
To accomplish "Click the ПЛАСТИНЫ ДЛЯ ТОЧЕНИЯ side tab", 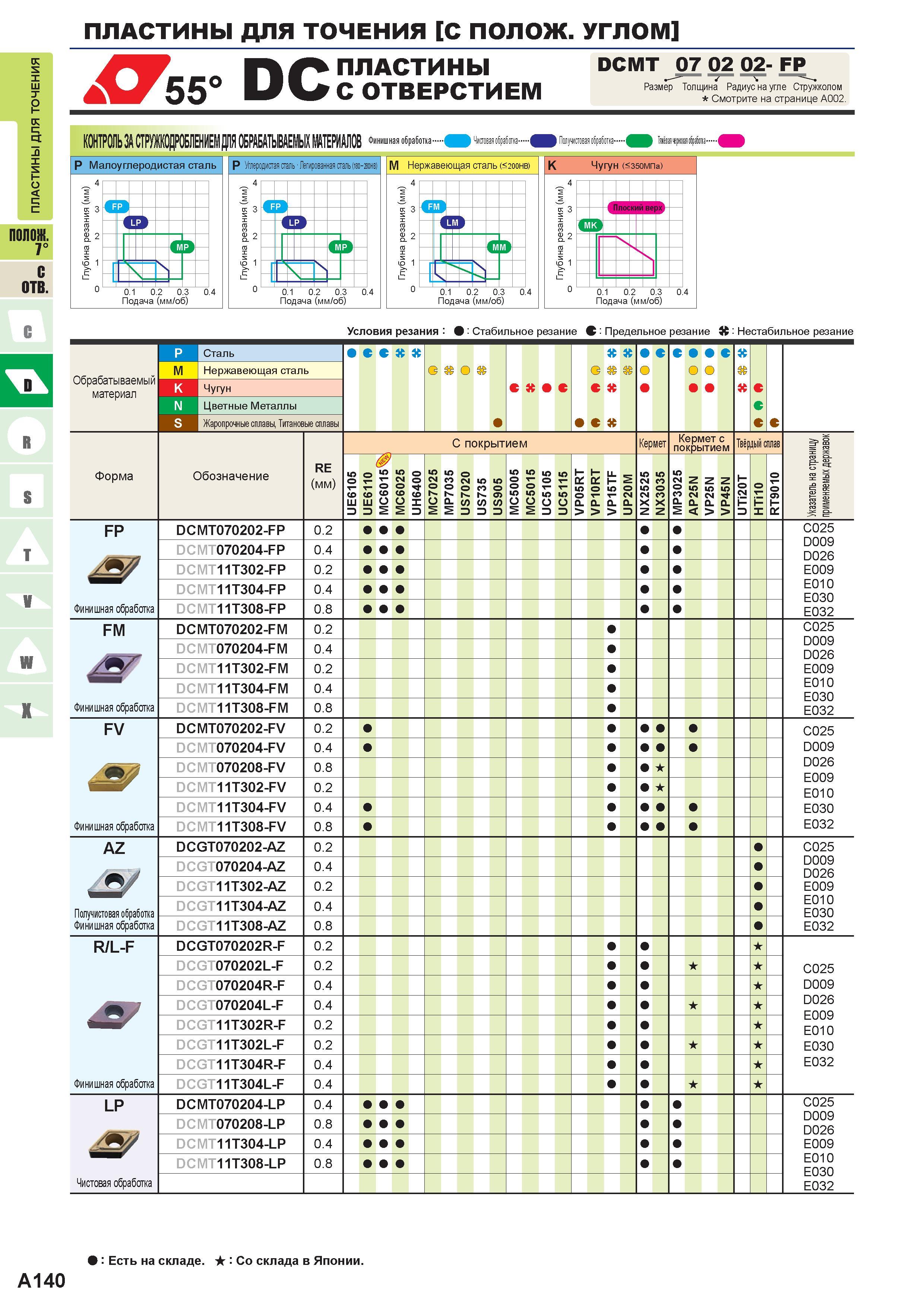I will click(x=35, y=136).
